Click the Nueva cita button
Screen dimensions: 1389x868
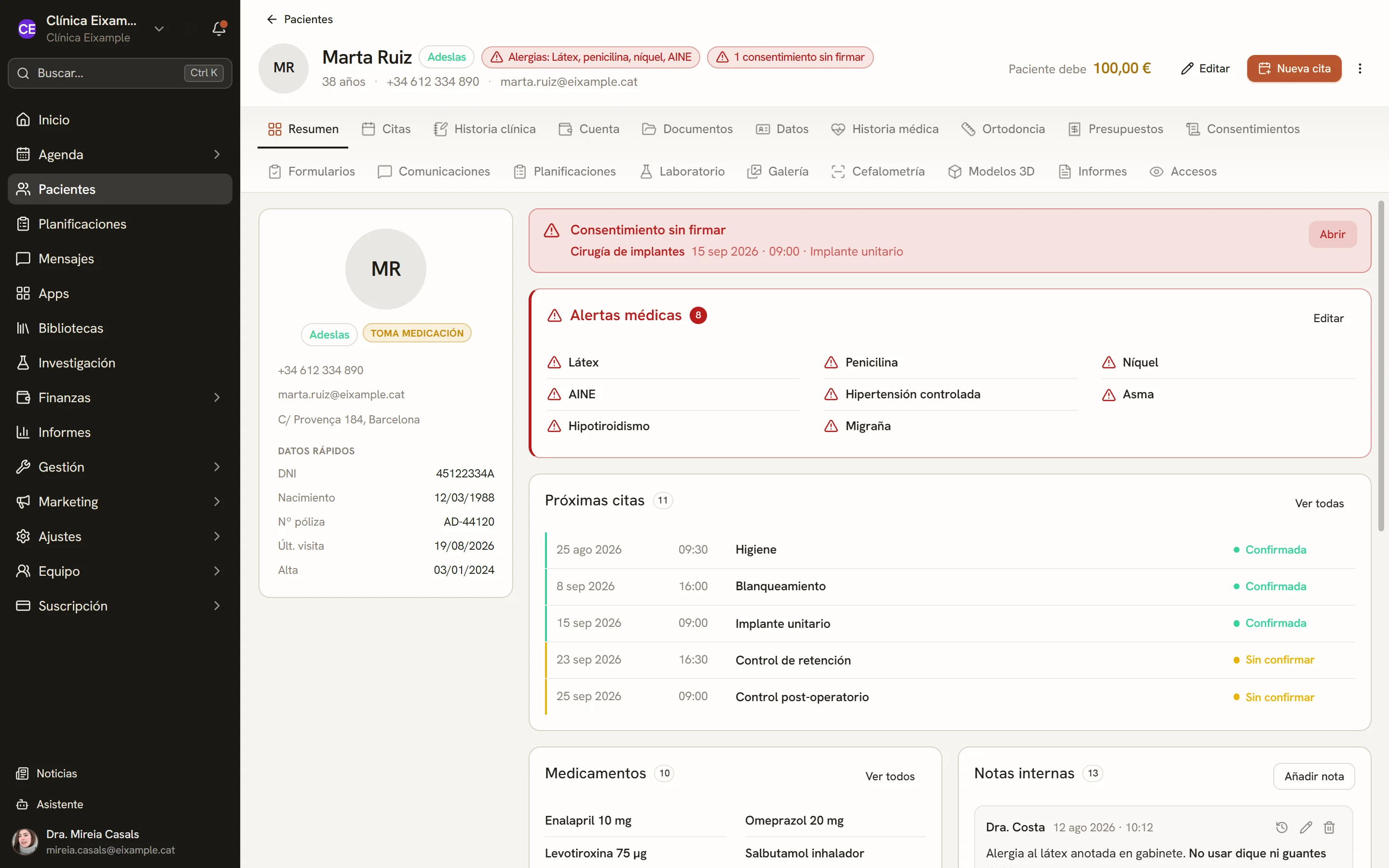1294,68
